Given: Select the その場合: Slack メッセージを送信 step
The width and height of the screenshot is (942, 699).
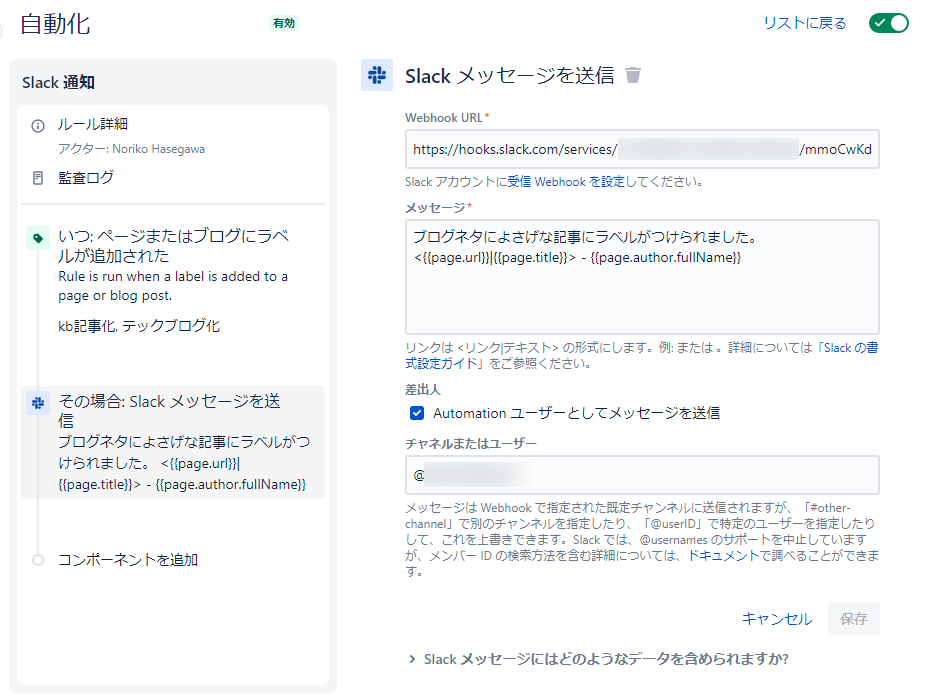Looking at the screenshot, I should (x=173, y=442).
